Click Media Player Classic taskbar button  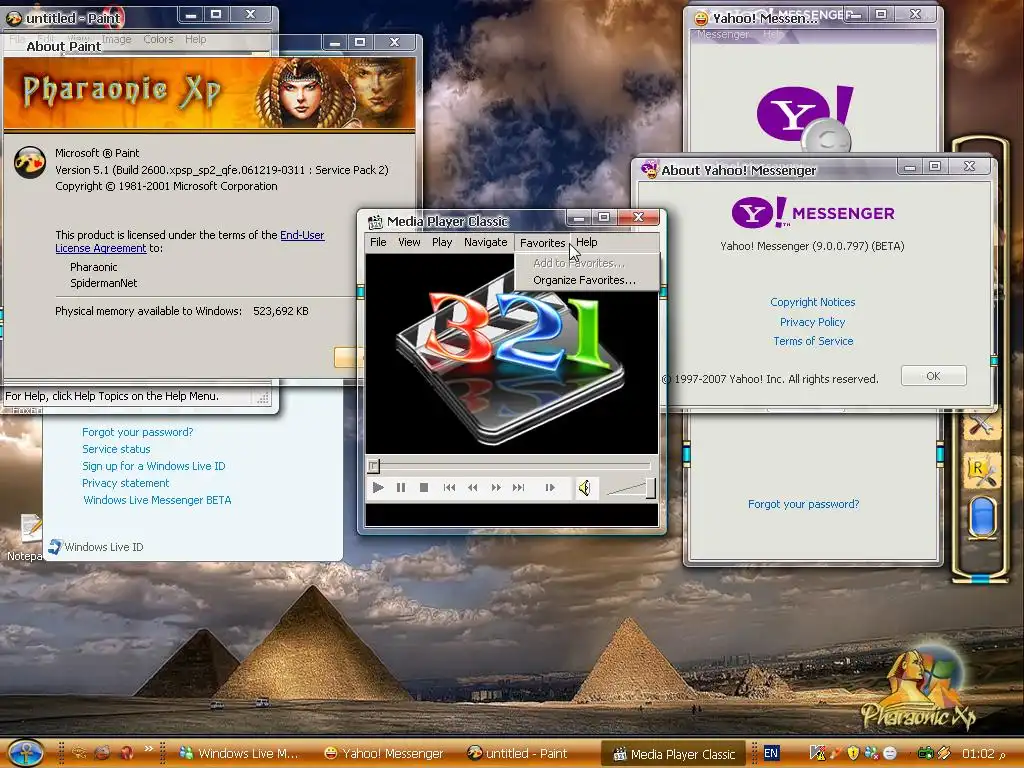675,754
